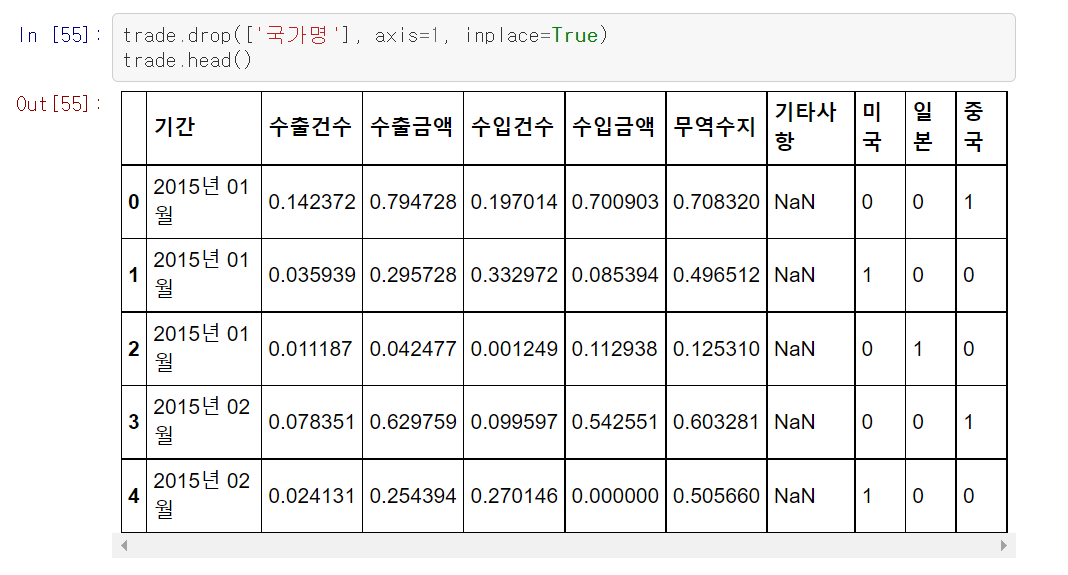Screen dimensions: 1068x575
Task: Click cell value 0.603281
Action: click(716, 422)
